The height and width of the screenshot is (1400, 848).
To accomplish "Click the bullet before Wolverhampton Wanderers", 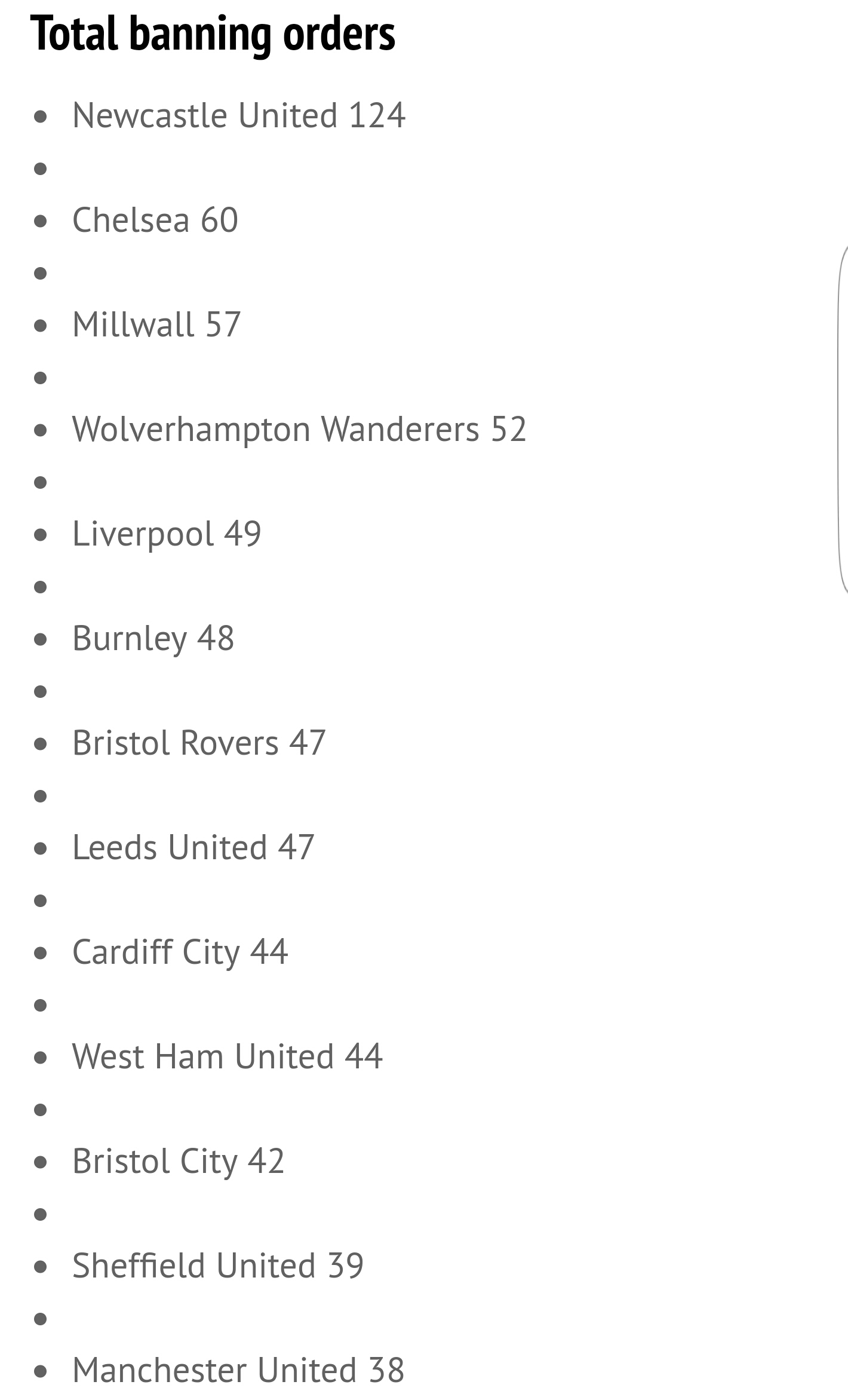I will (x=41, y=430).
